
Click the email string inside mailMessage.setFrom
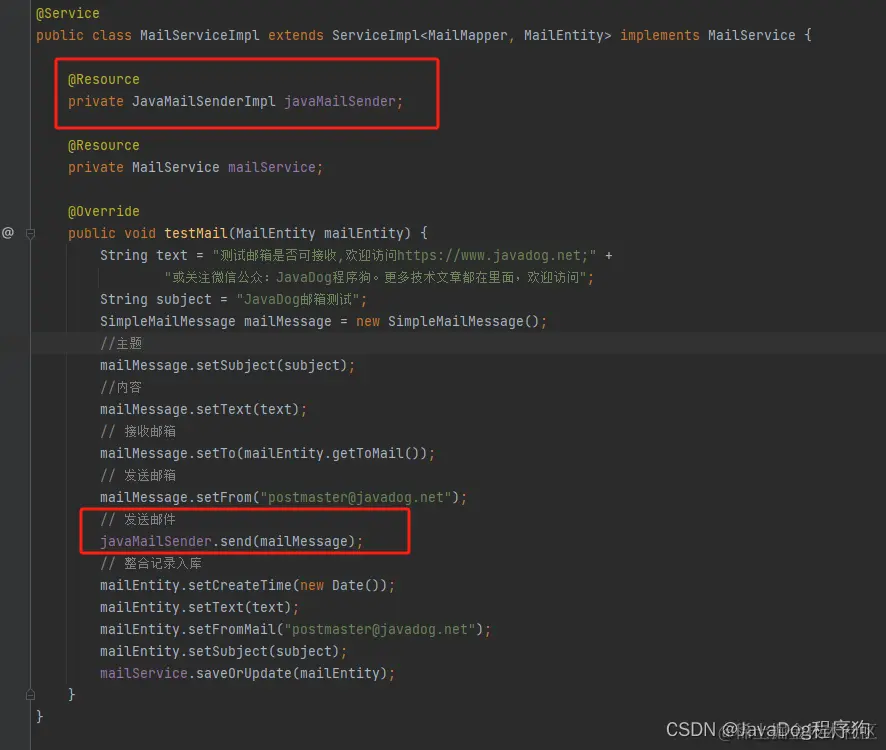pos(355,498)
